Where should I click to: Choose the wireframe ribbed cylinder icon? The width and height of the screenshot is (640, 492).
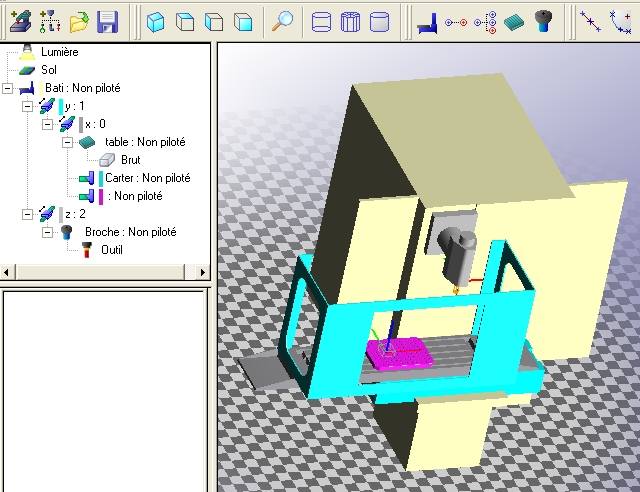tap(350, 22)
